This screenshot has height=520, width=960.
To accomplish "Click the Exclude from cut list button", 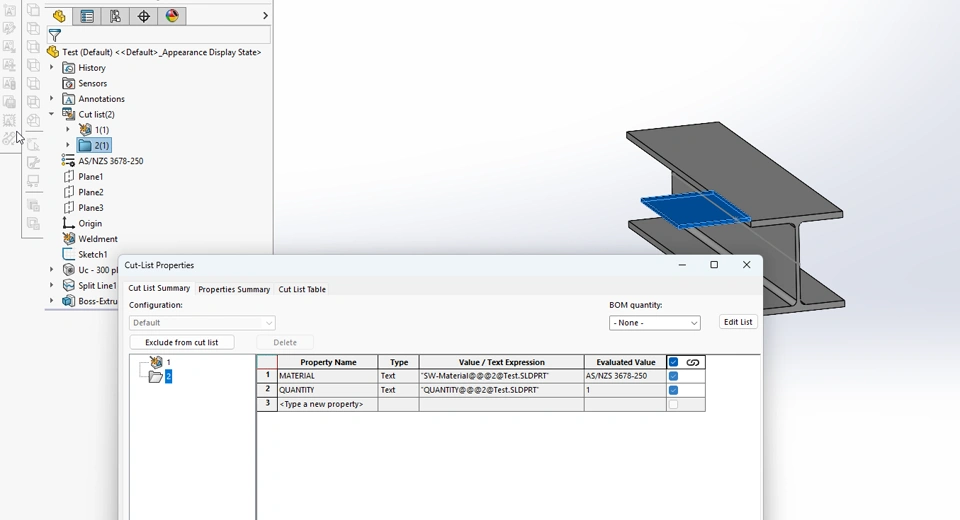I will click(182, 342).
